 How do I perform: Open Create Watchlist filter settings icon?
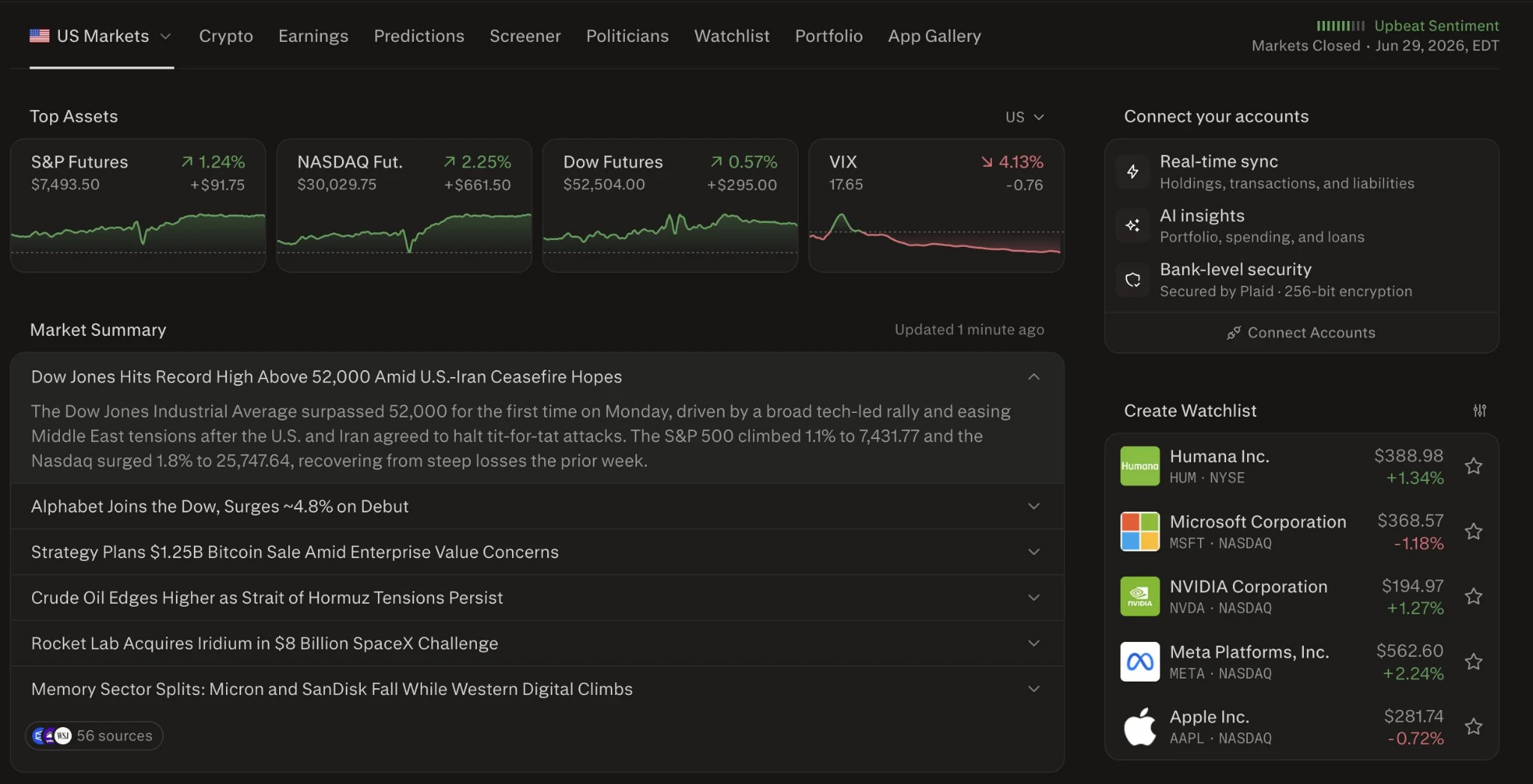click(x=1479, y=411)
